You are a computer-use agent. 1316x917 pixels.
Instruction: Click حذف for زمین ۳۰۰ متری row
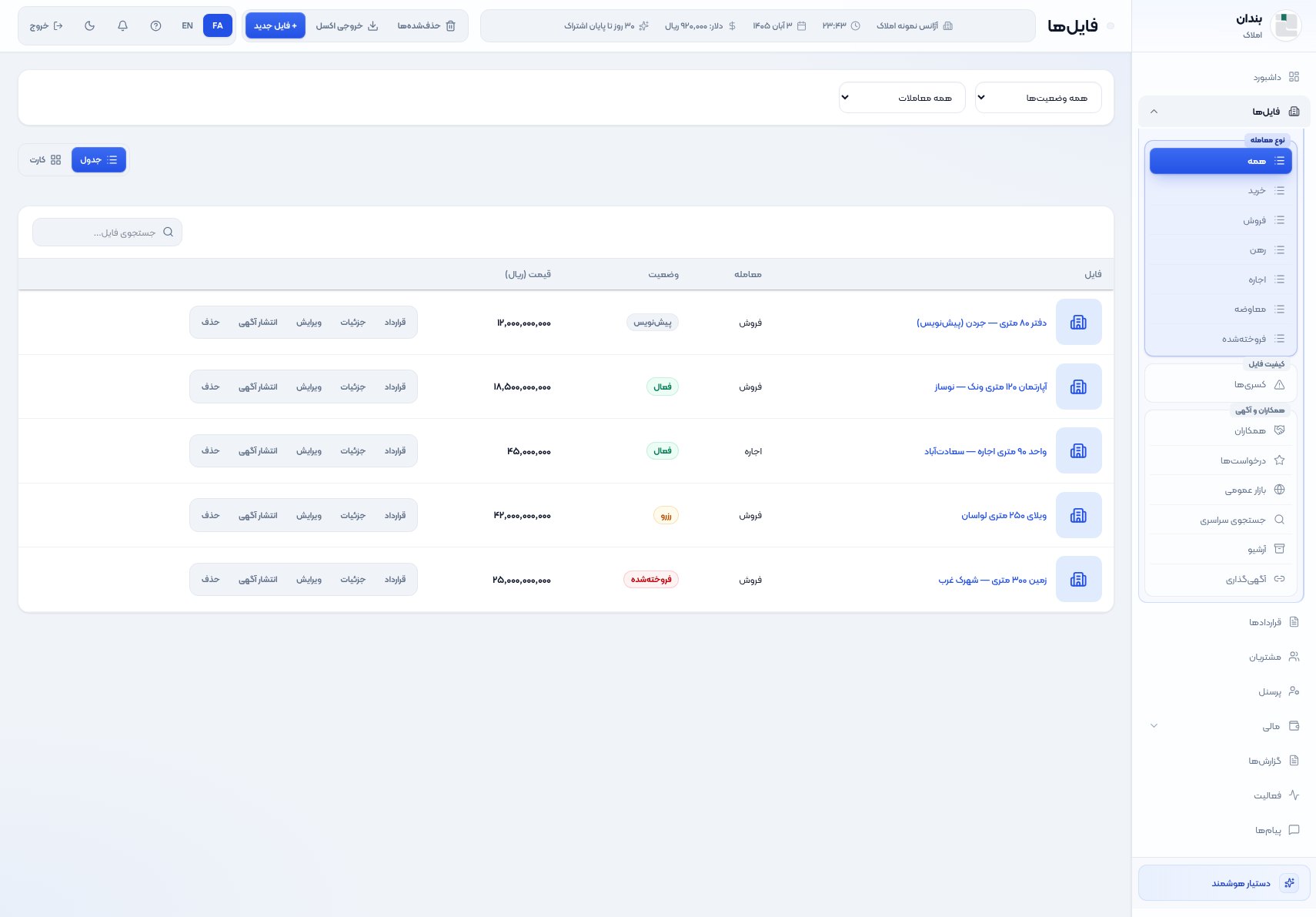coord(211,579)
